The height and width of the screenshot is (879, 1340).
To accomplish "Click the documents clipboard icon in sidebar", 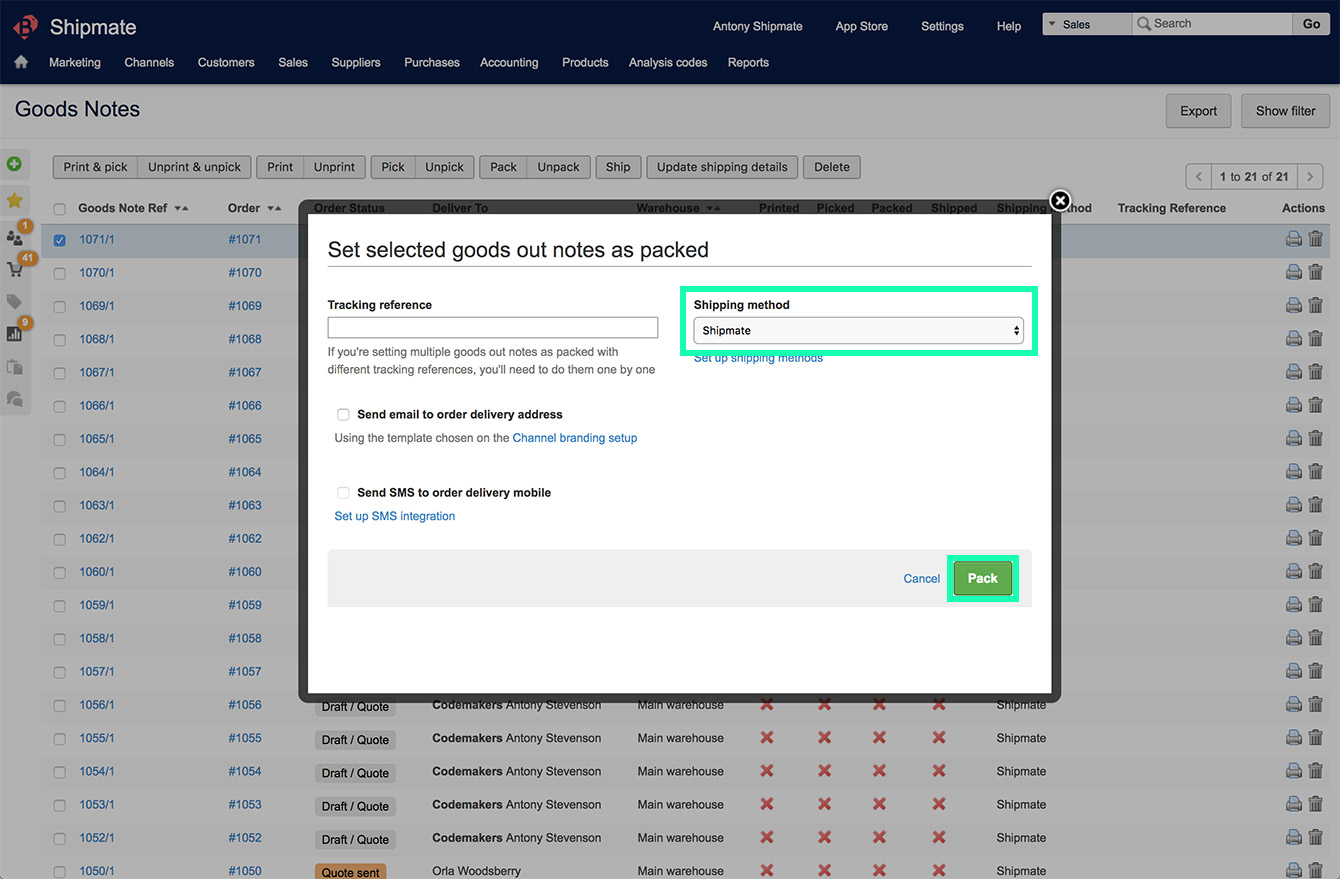I will point(14,366).
